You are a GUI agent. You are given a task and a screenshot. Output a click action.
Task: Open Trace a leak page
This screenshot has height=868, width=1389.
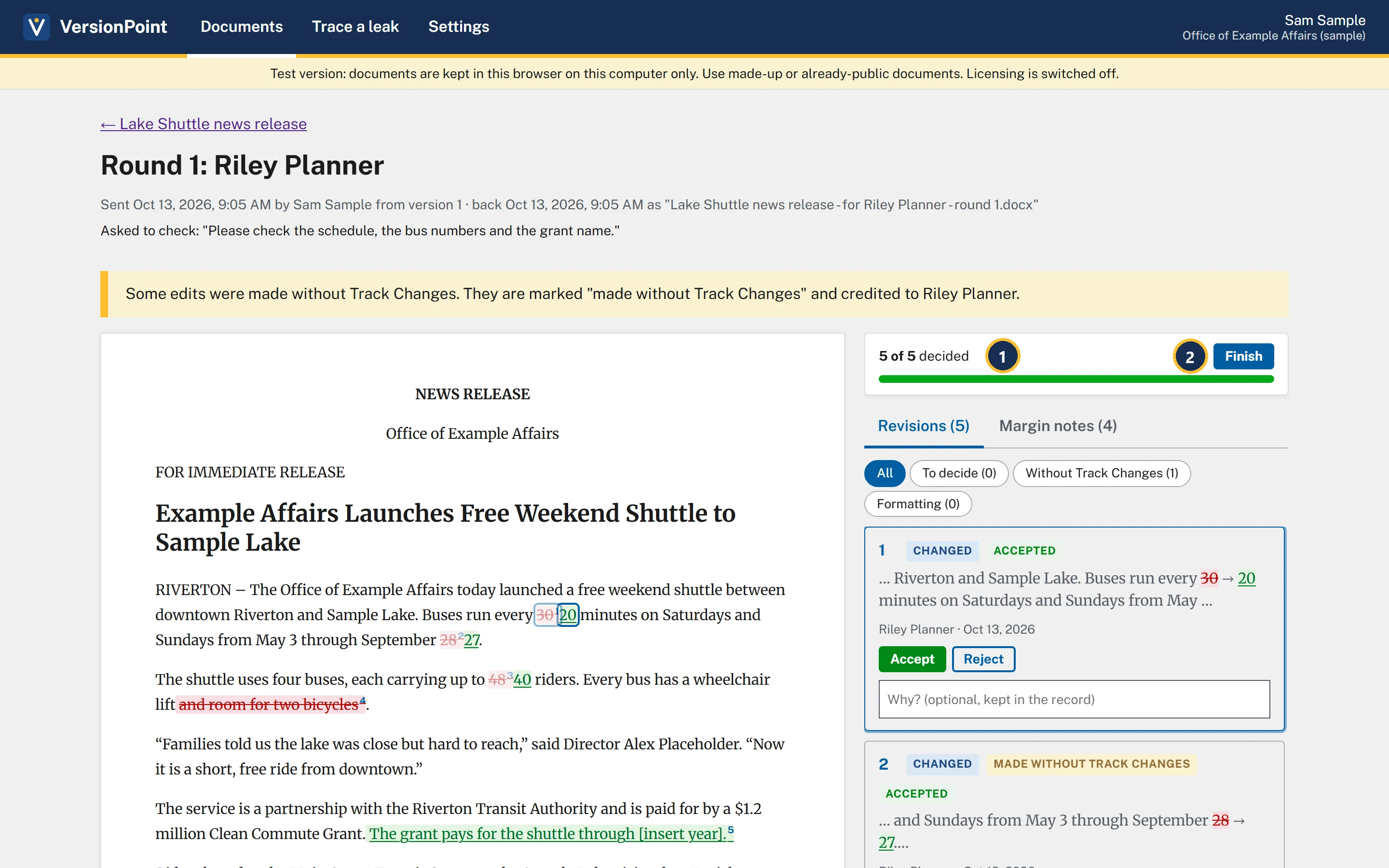[x=355, y=27]
